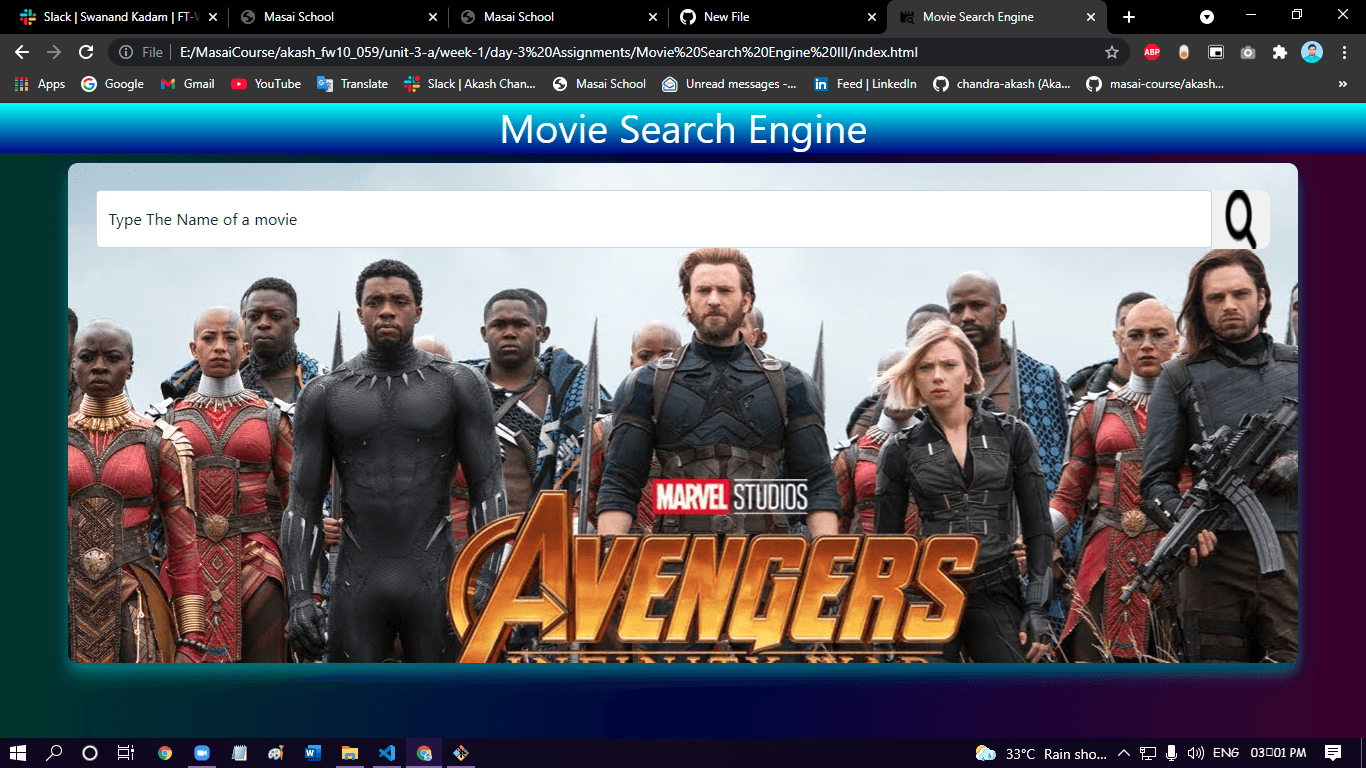Image resolution: width=1366 pixels, height=768 pixels.
Task: Open the Feed | LinkedIn bookmark
Action: (865, 84)
